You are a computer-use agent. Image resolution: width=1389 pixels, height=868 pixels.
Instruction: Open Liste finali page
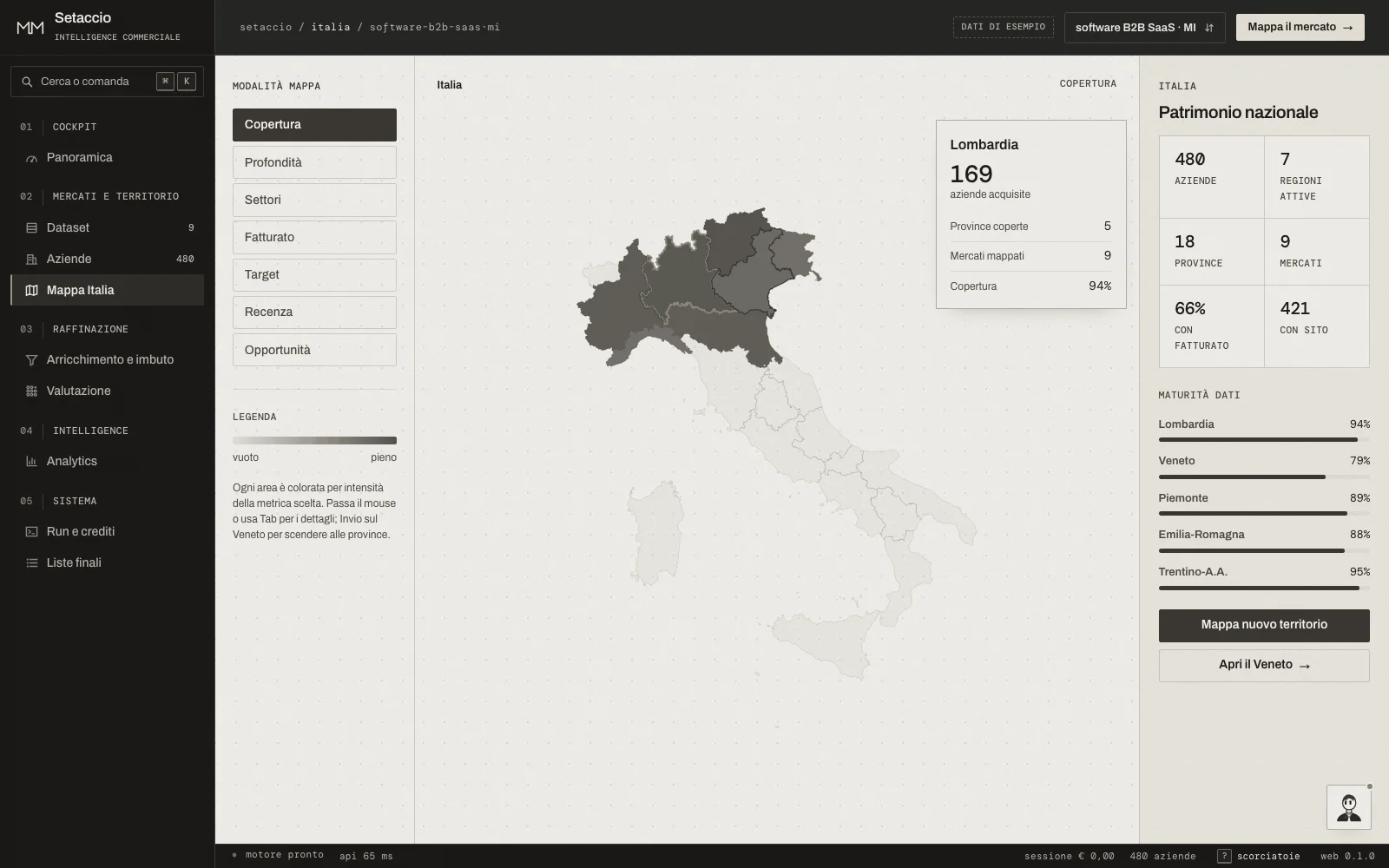tap(107, 563)
